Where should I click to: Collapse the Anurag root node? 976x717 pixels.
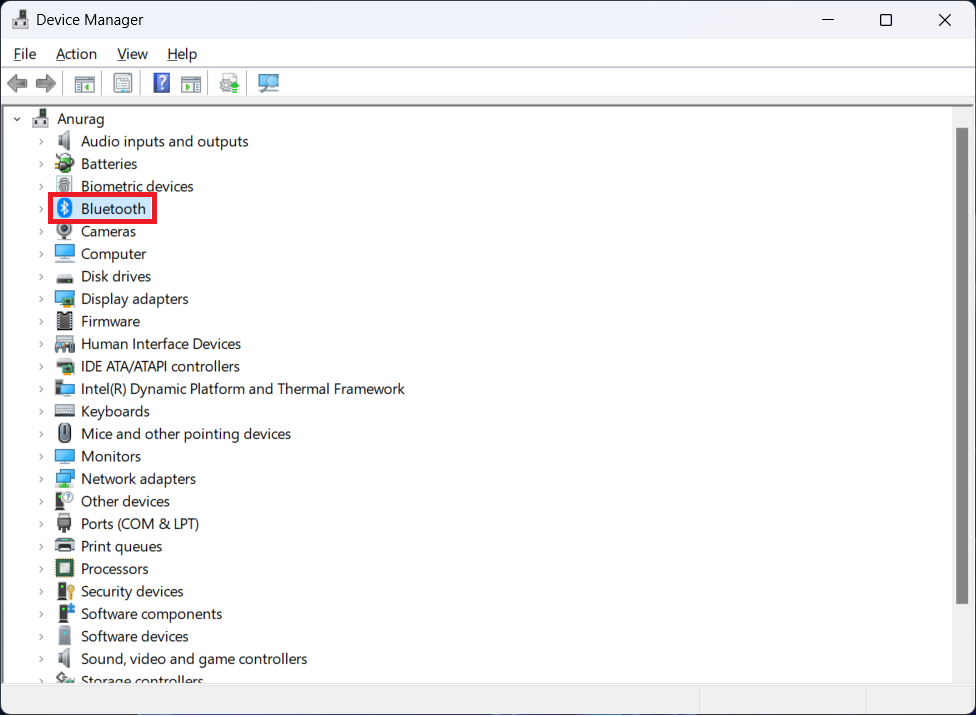17,119
